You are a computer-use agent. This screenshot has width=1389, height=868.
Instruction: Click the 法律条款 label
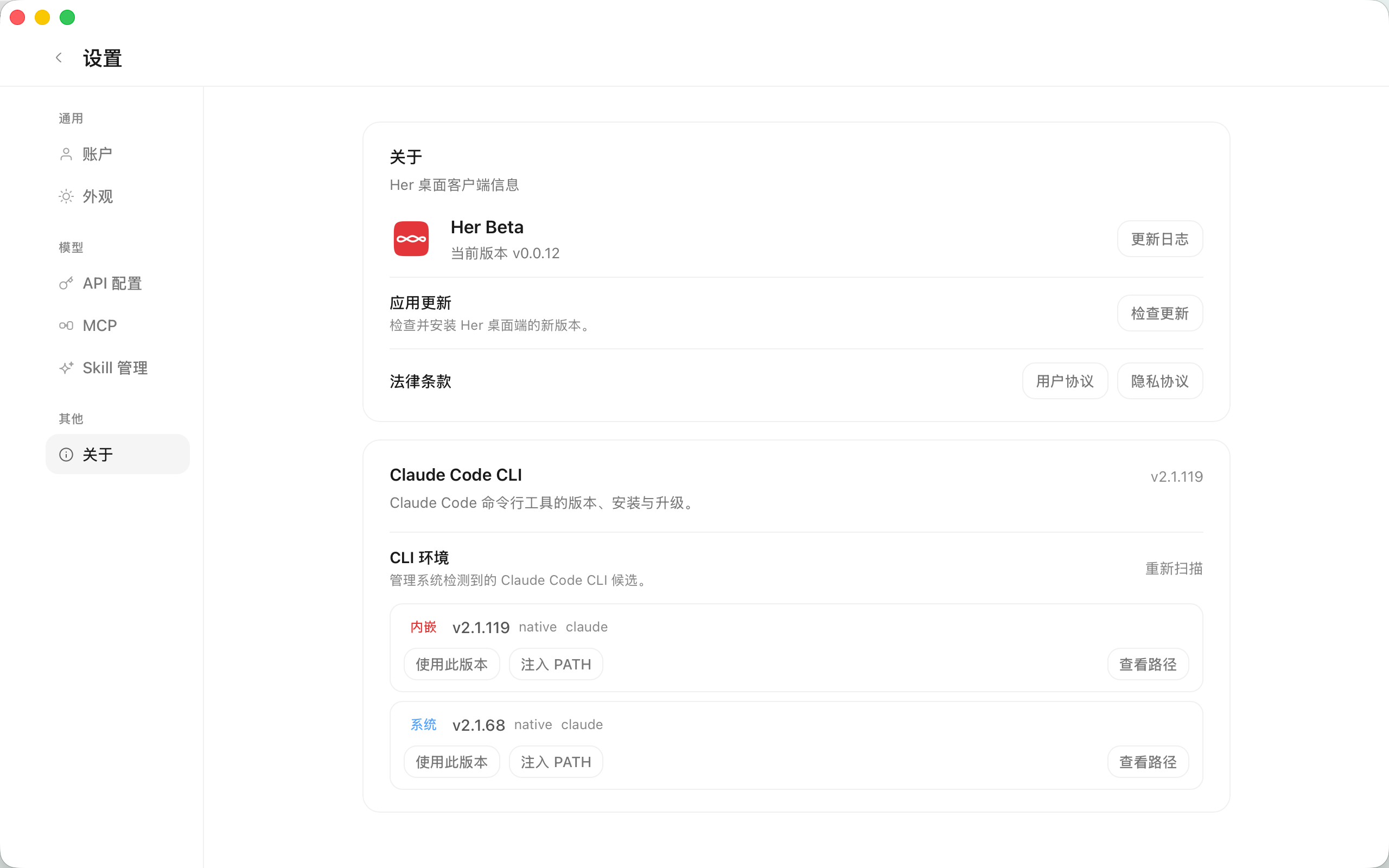[420, 381]
